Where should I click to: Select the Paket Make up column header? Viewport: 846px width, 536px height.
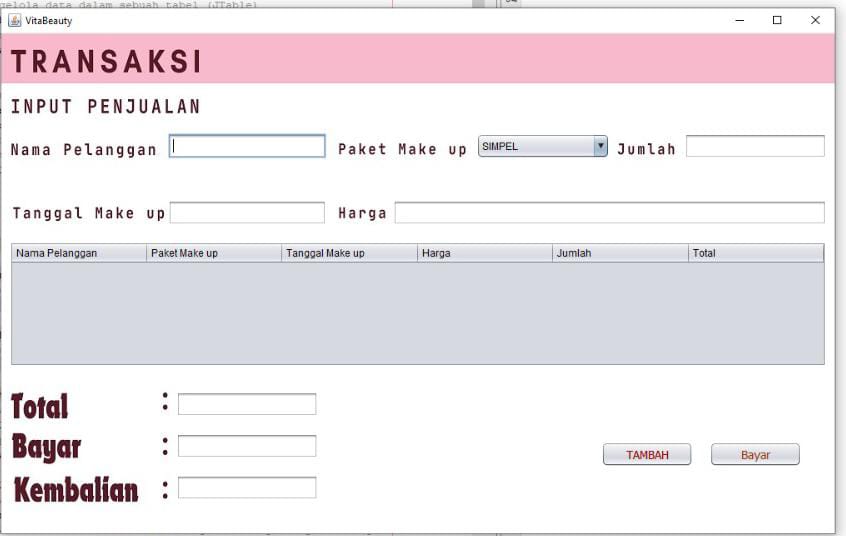(214, 253)
